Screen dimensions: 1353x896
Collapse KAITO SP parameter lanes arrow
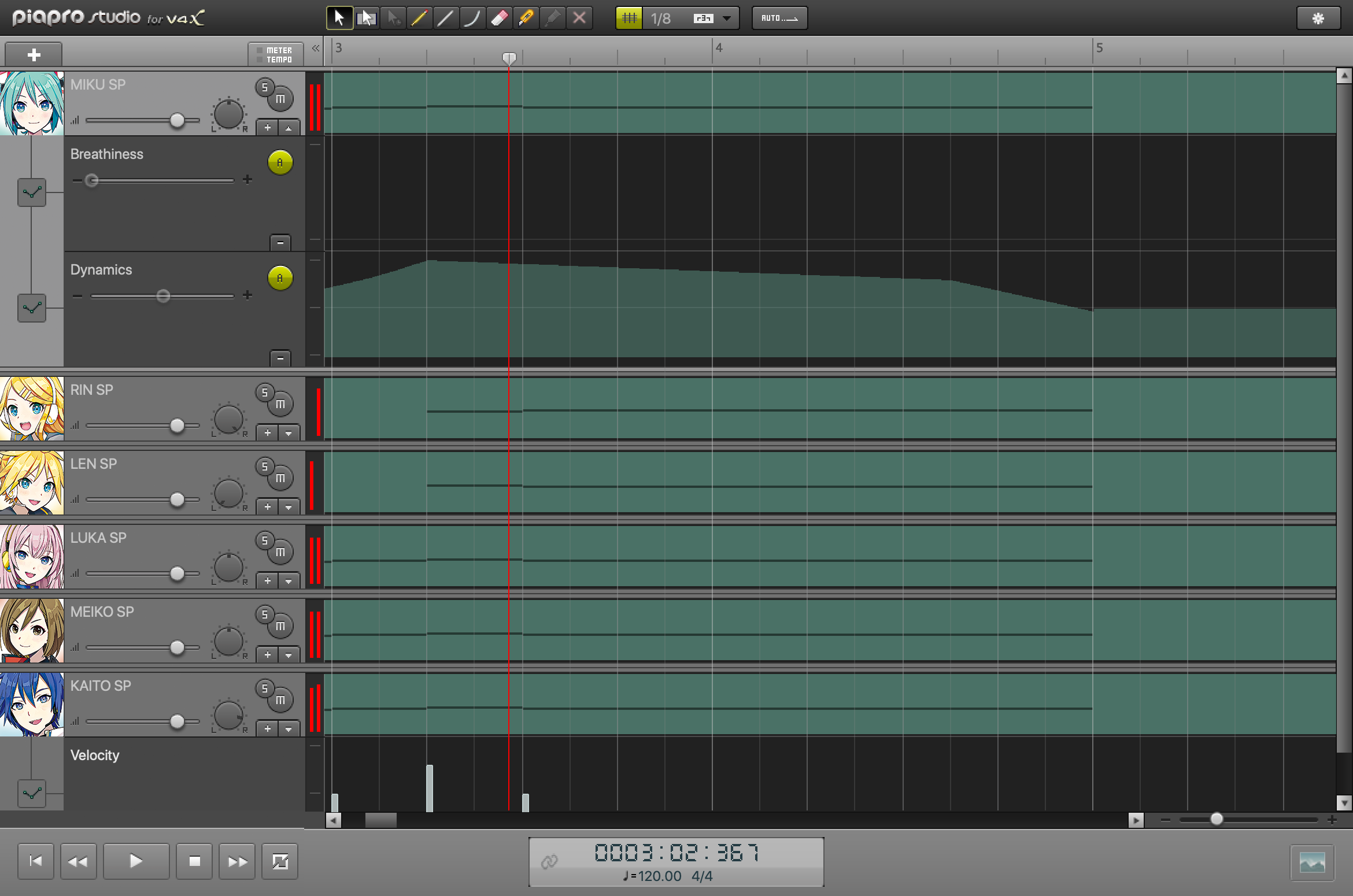click(x=289, y=730)
